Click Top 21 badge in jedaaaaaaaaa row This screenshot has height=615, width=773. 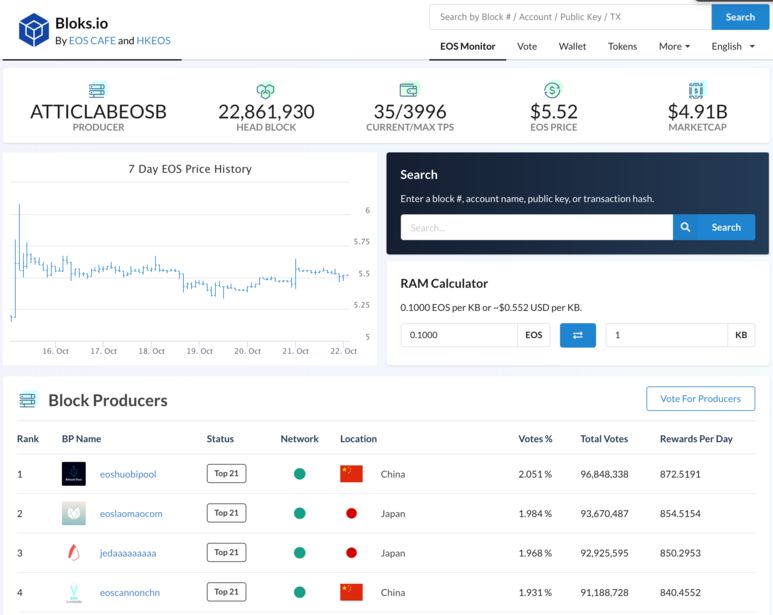pyautogui.click(x=226, y=552)
